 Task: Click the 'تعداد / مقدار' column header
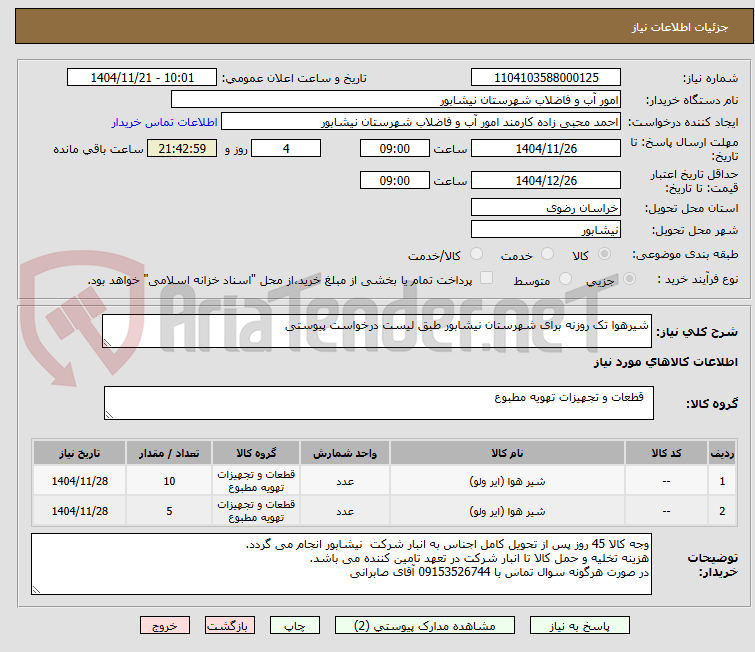[169, 453]
